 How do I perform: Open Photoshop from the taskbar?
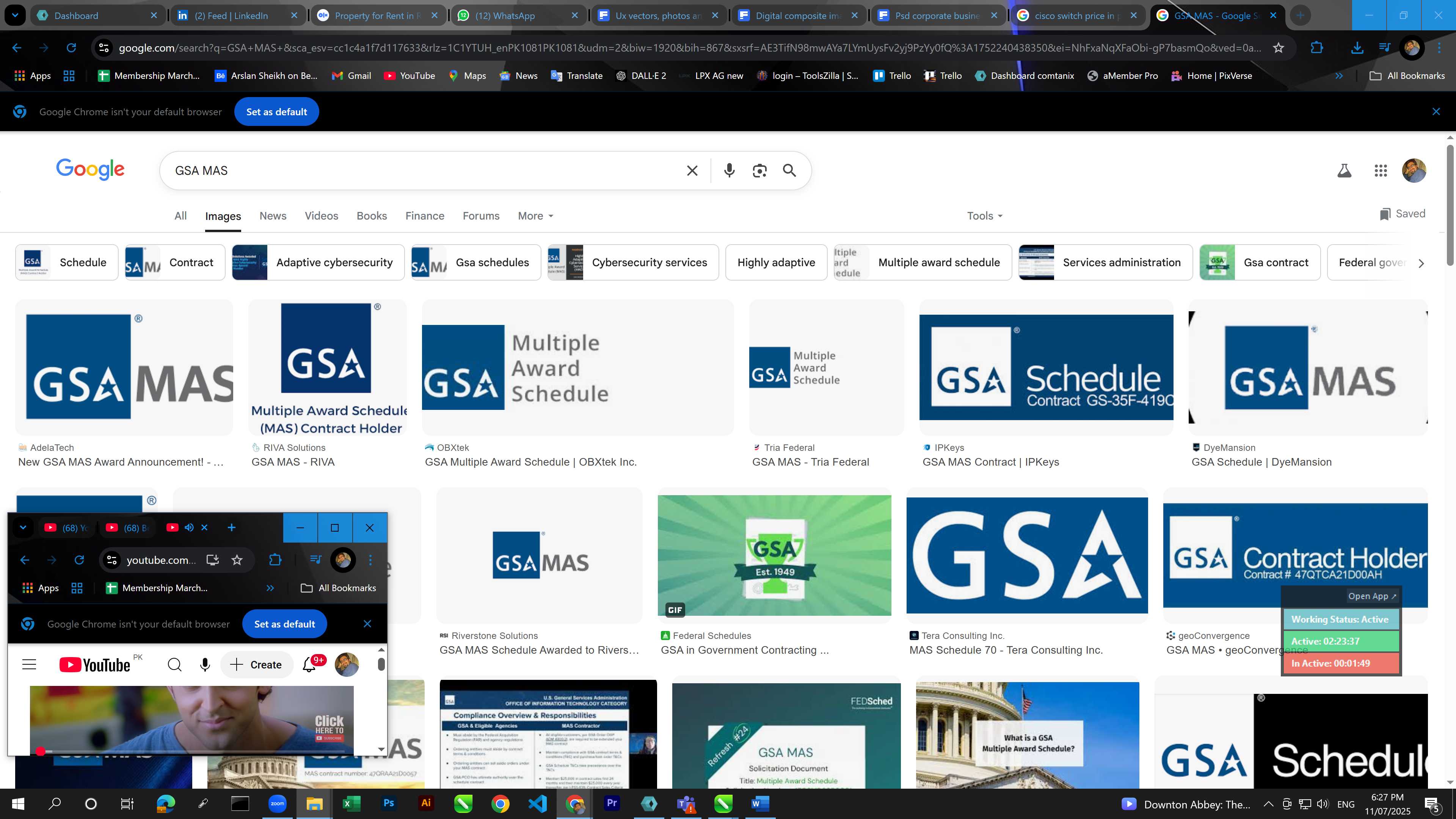pos(388,803)
